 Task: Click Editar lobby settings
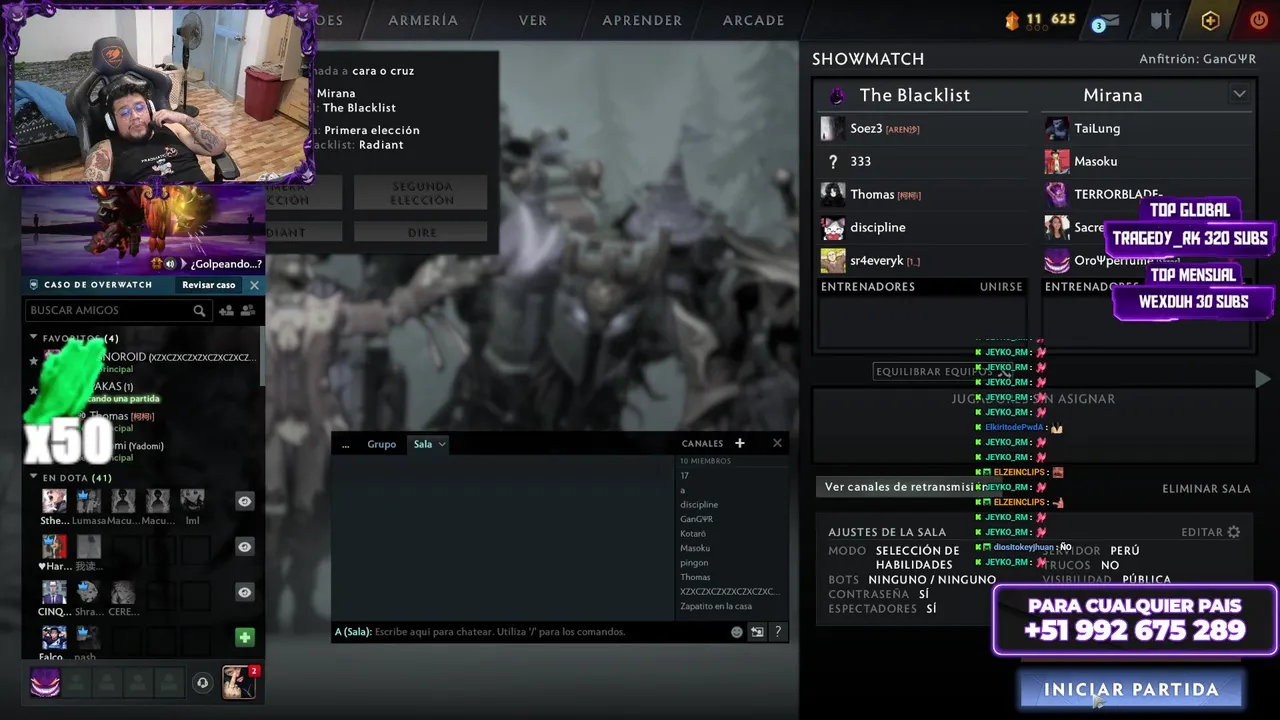point(1202,532)
